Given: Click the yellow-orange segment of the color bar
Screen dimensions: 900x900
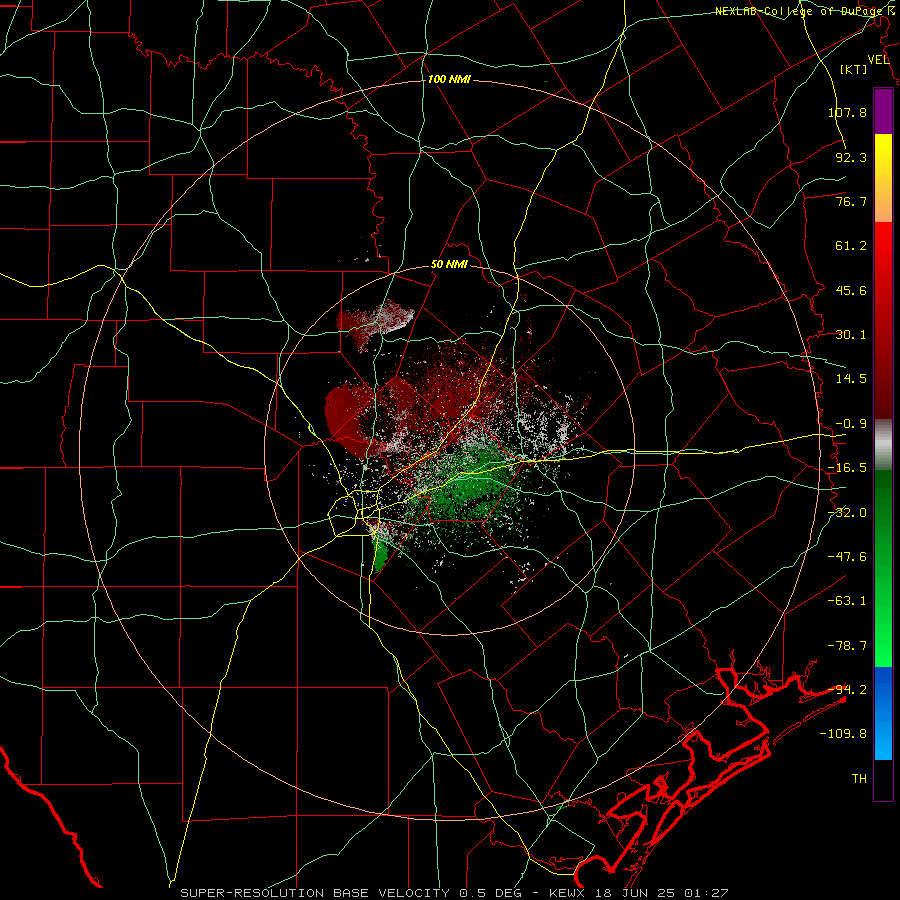Looking at the screenshot, I should (883, 178).
